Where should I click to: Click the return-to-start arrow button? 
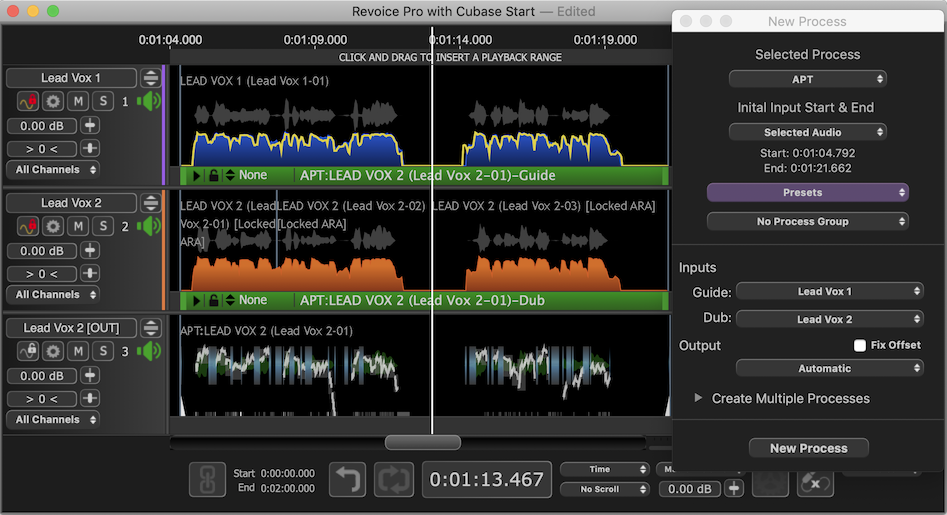coord(347,480)
